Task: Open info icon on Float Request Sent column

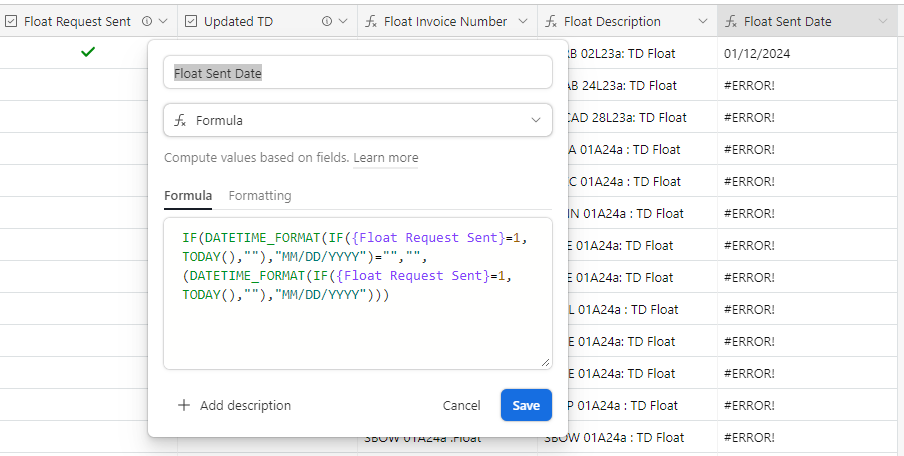Action: 147,21
